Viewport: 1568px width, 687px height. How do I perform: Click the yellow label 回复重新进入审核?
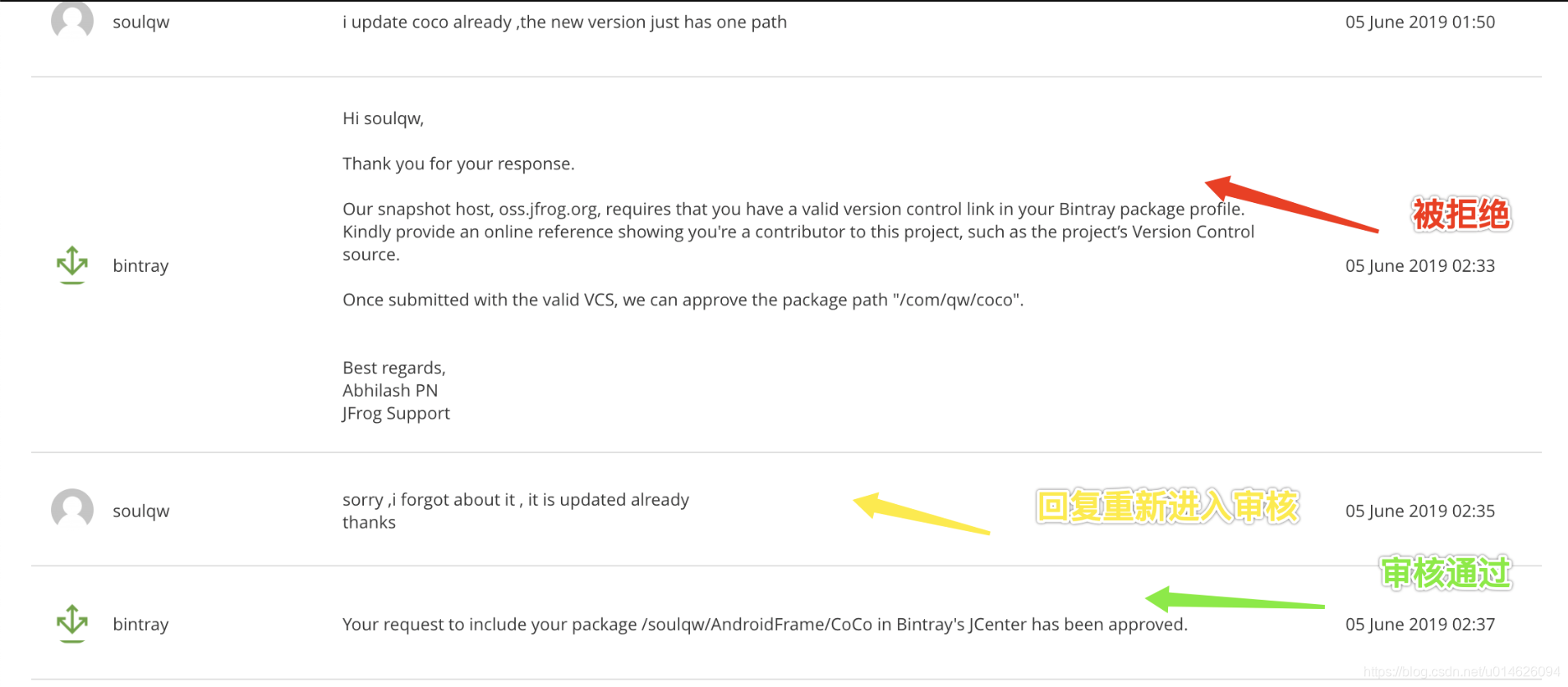[1167, 507]
